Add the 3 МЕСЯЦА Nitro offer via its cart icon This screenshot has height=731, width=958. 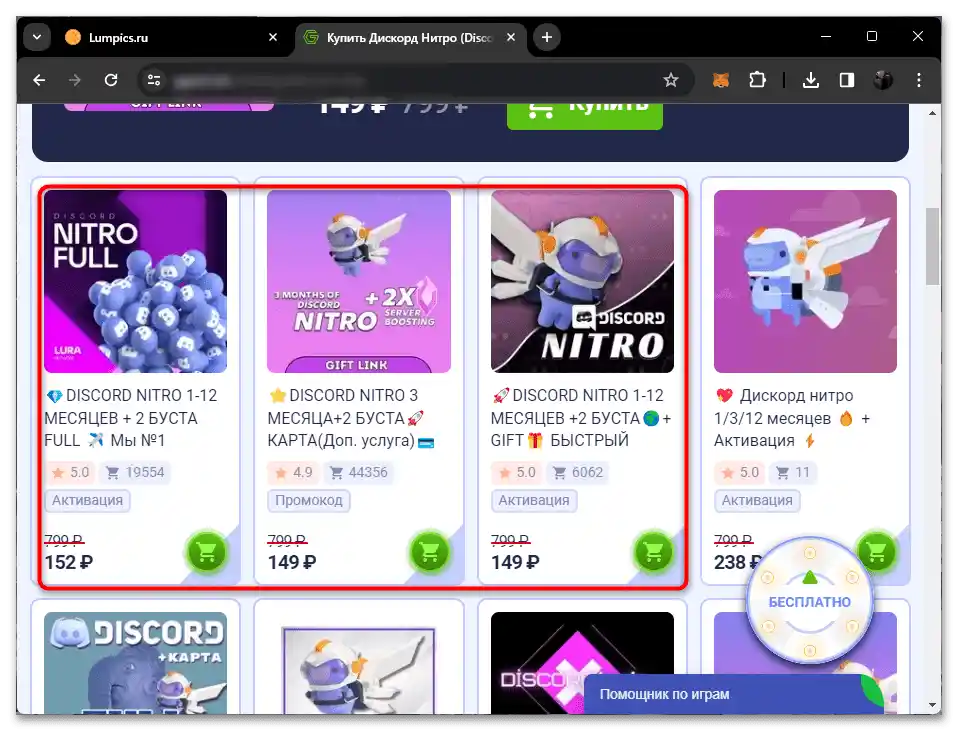pos(430,551)
